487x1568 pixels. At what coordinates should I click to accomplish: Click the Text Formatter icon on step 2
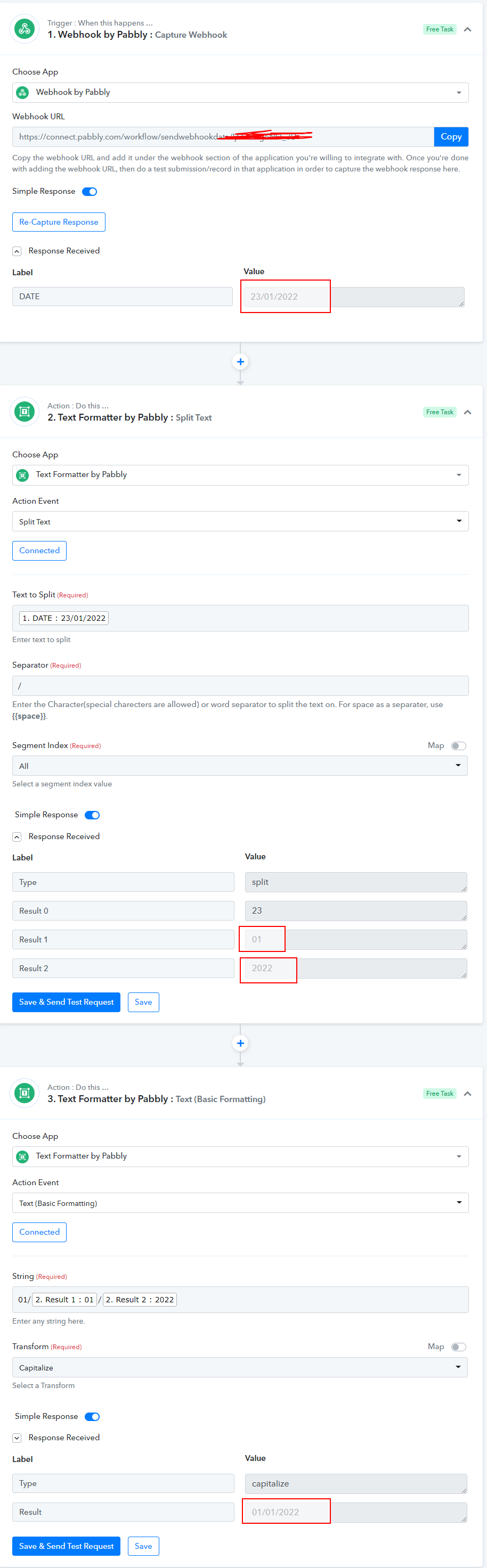tap(25, 412)
